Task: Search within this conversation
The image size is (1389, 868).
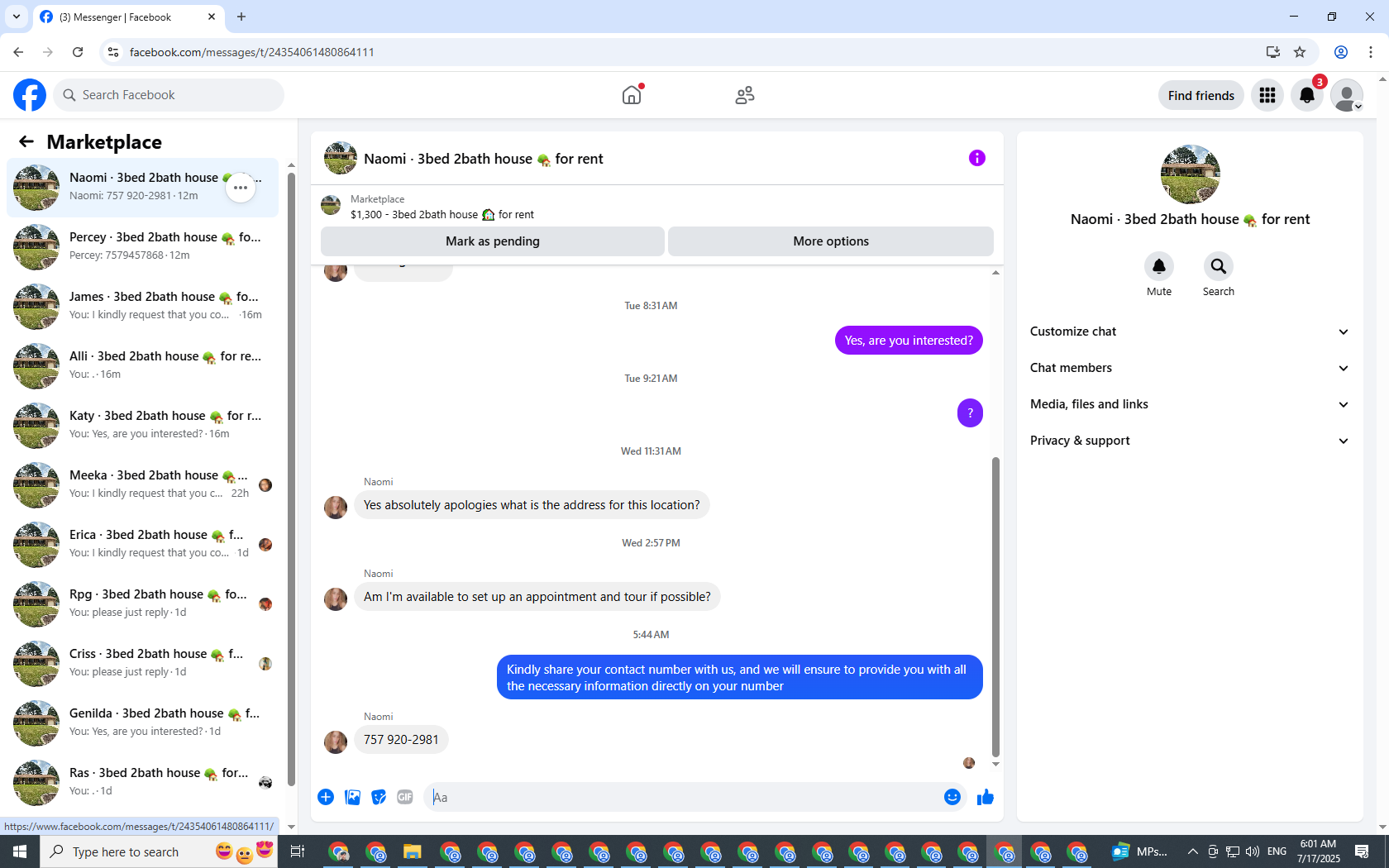Action: tap(1219, 266)
